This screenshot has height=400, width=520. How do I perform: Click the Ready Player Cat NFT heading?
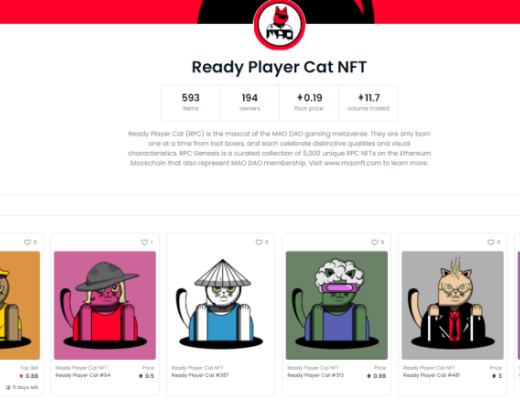tap(279, 67)
